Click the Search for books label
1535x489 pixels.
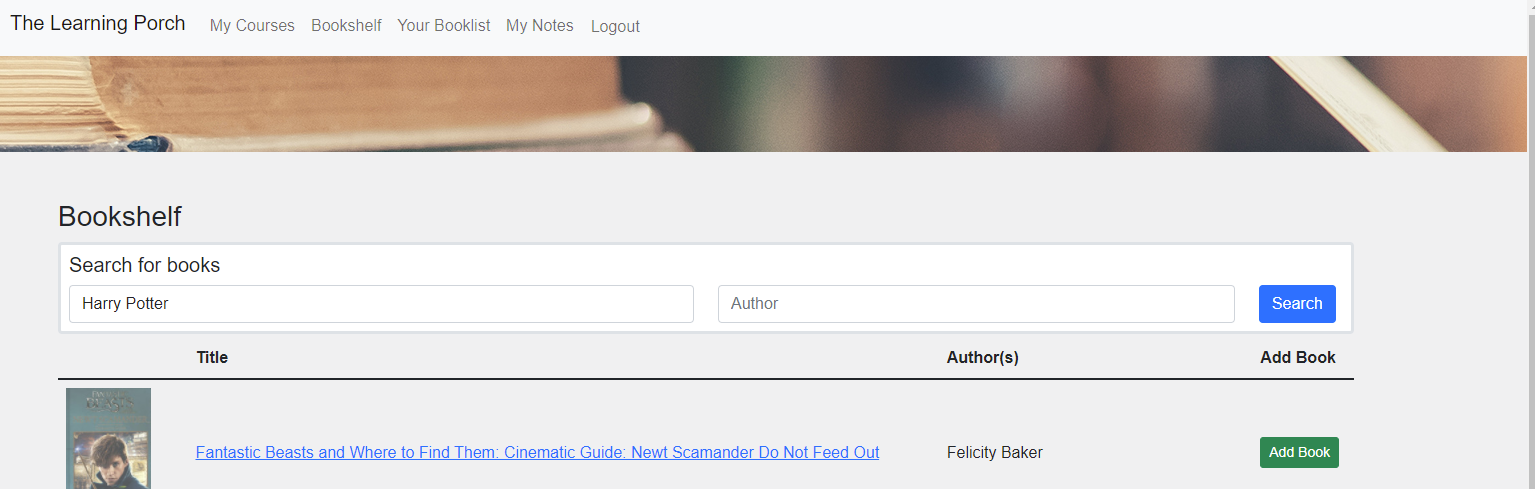(144, 266)
